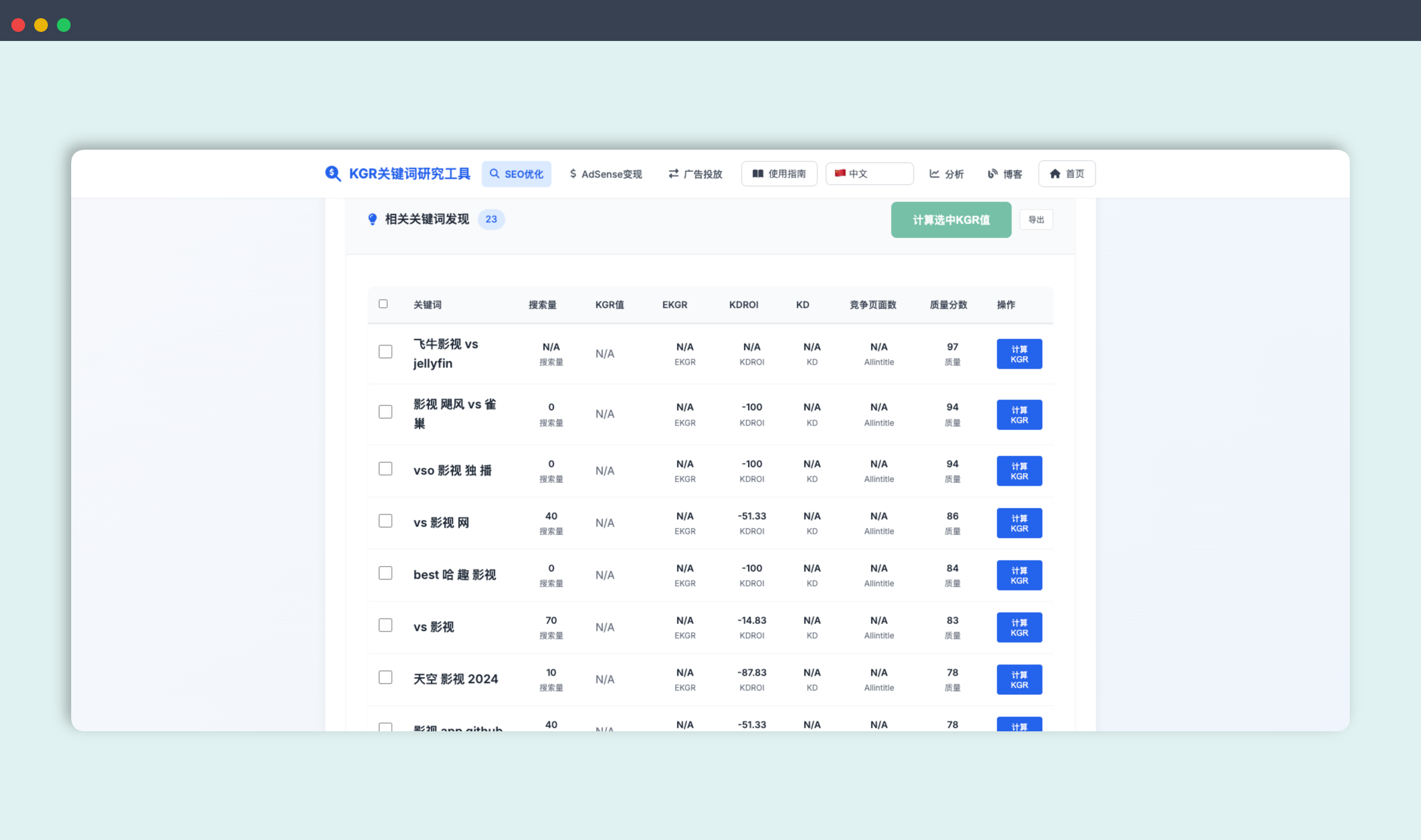Click the green 计算选中KGR值 button
The image size is (1421, 840).
(950, 219)
